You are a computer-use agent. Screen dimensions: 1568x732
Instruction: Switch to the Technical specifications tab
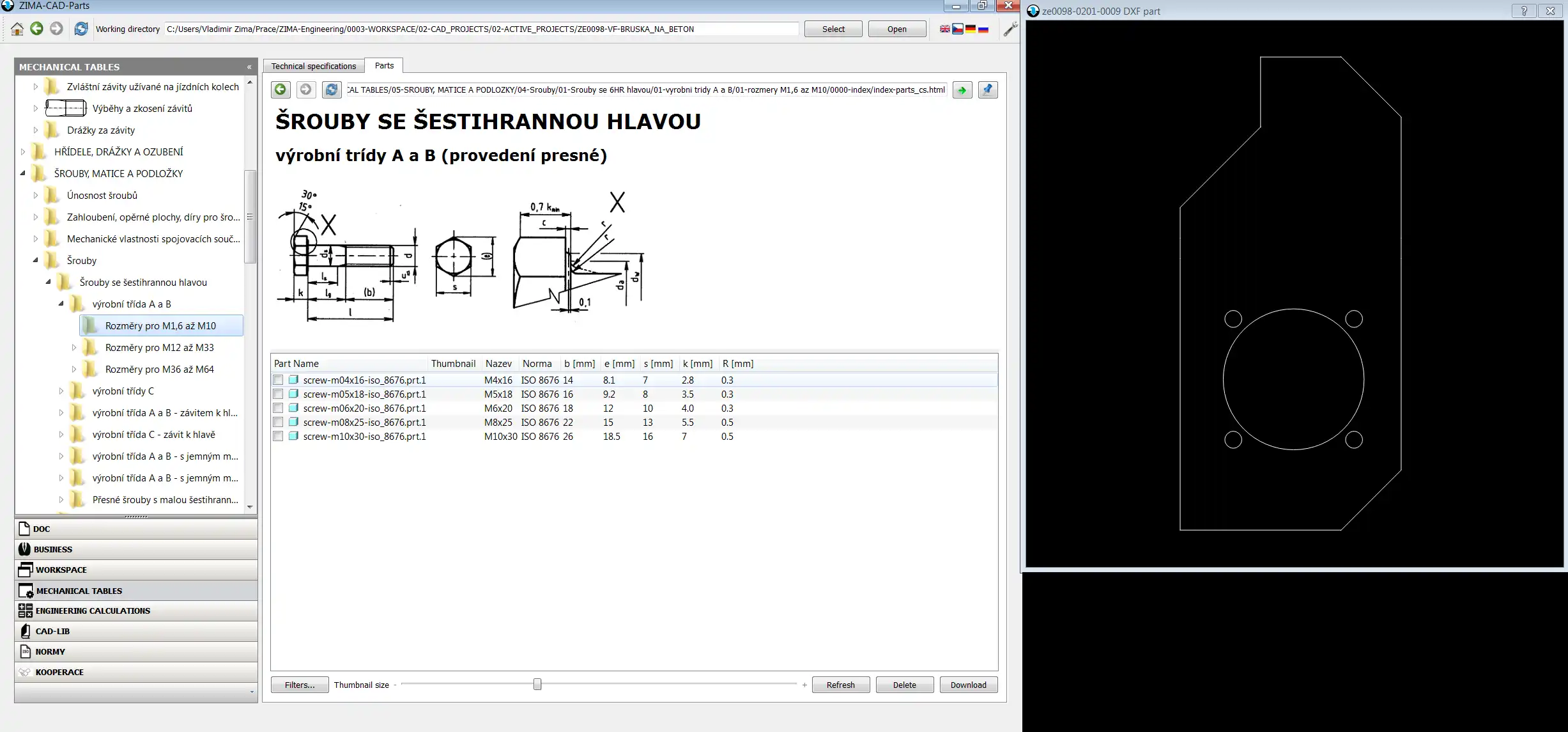click(313, 65)
